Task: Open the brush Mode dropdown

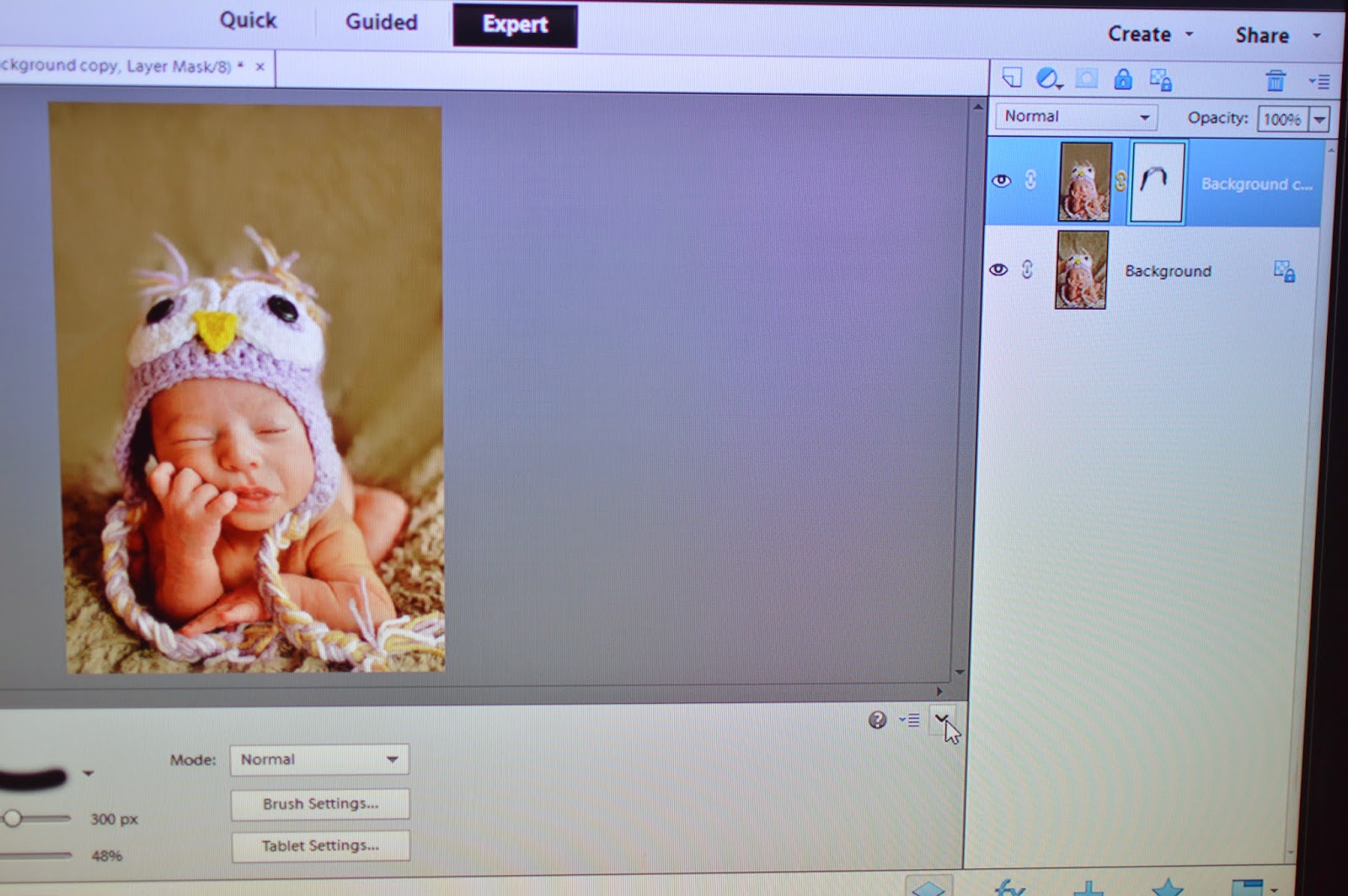Action: pyautogui.click(x=319, y=759)
